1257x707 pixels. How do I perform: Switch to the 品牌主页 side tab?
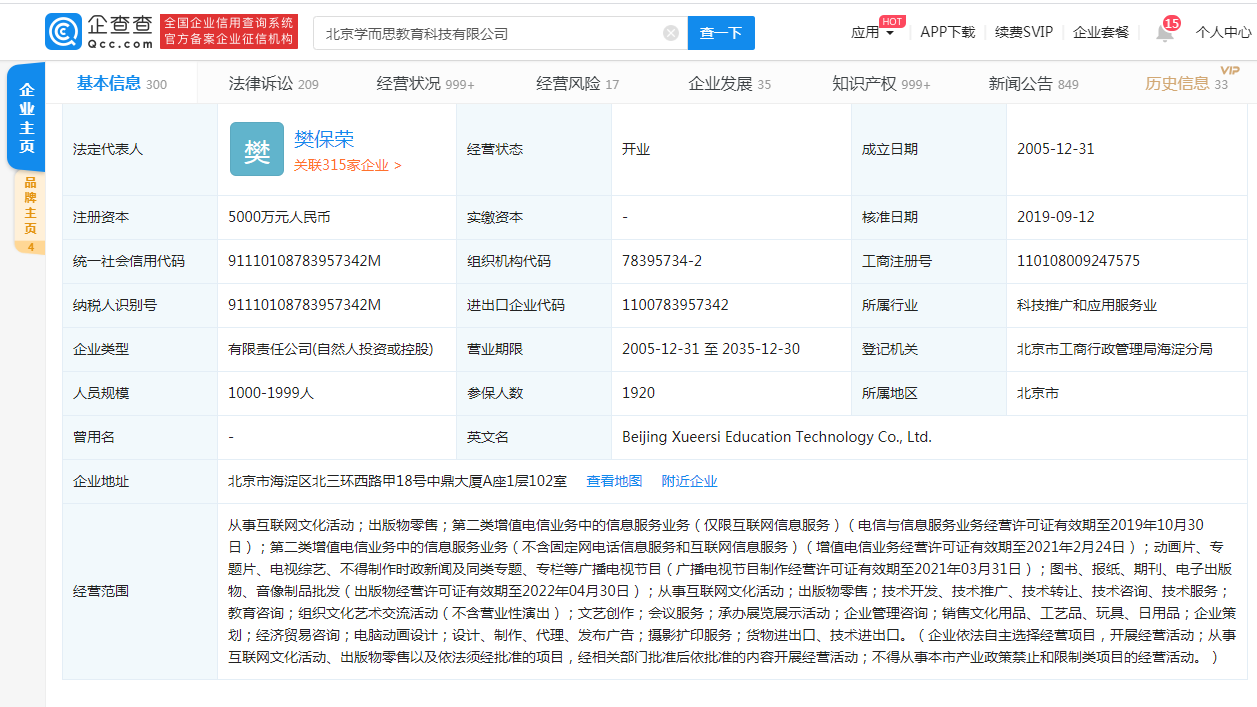[x=30, y=213]
